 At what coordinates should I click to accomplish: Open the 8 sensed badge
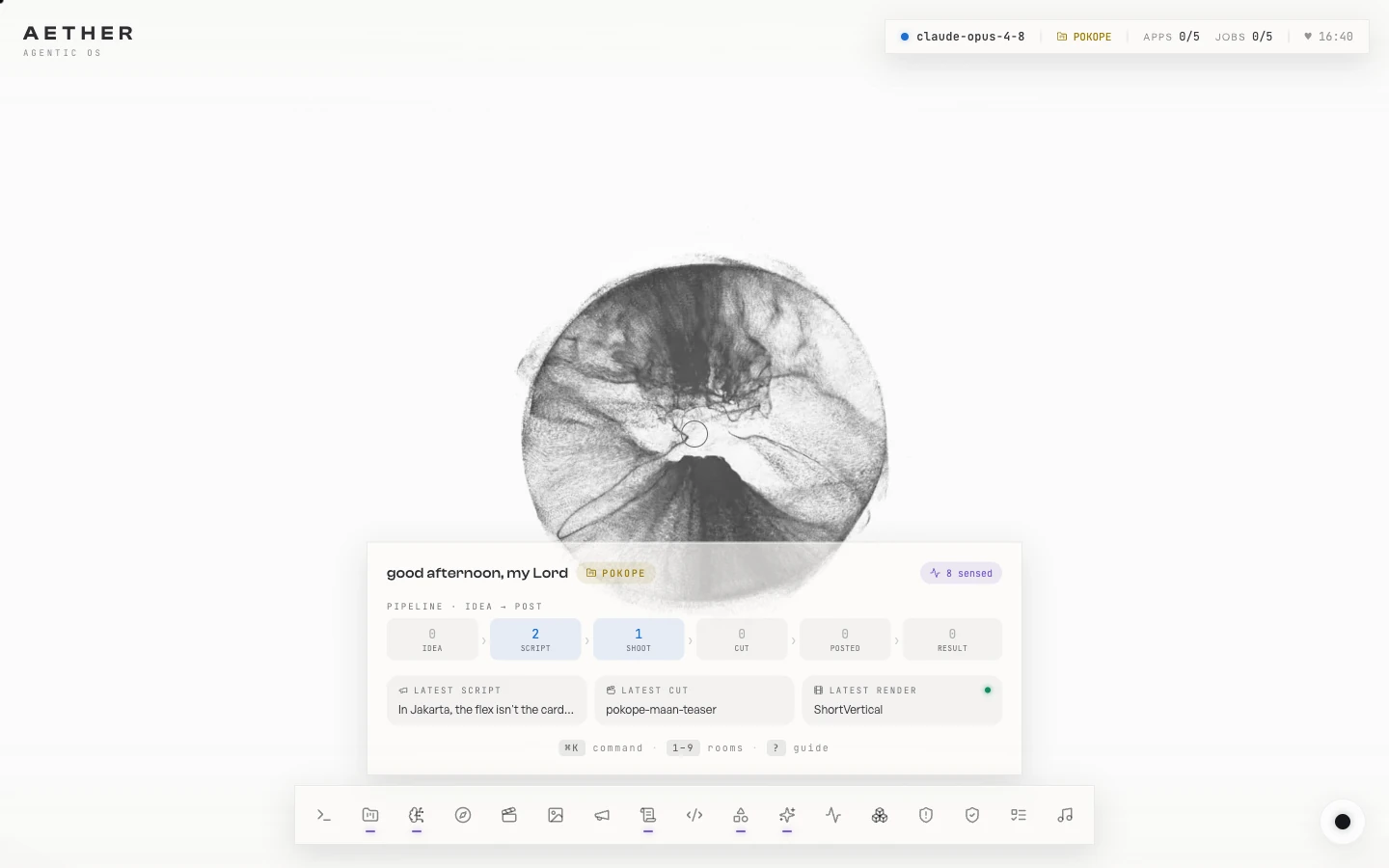tap(961, 573)
